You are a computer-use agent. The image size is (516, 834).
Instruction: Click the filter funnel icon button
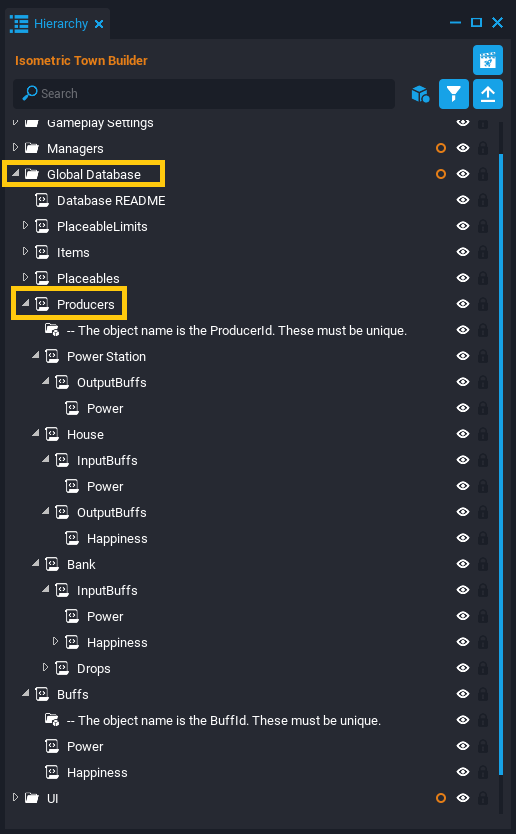pyautogui.click(x=453, y=94)
